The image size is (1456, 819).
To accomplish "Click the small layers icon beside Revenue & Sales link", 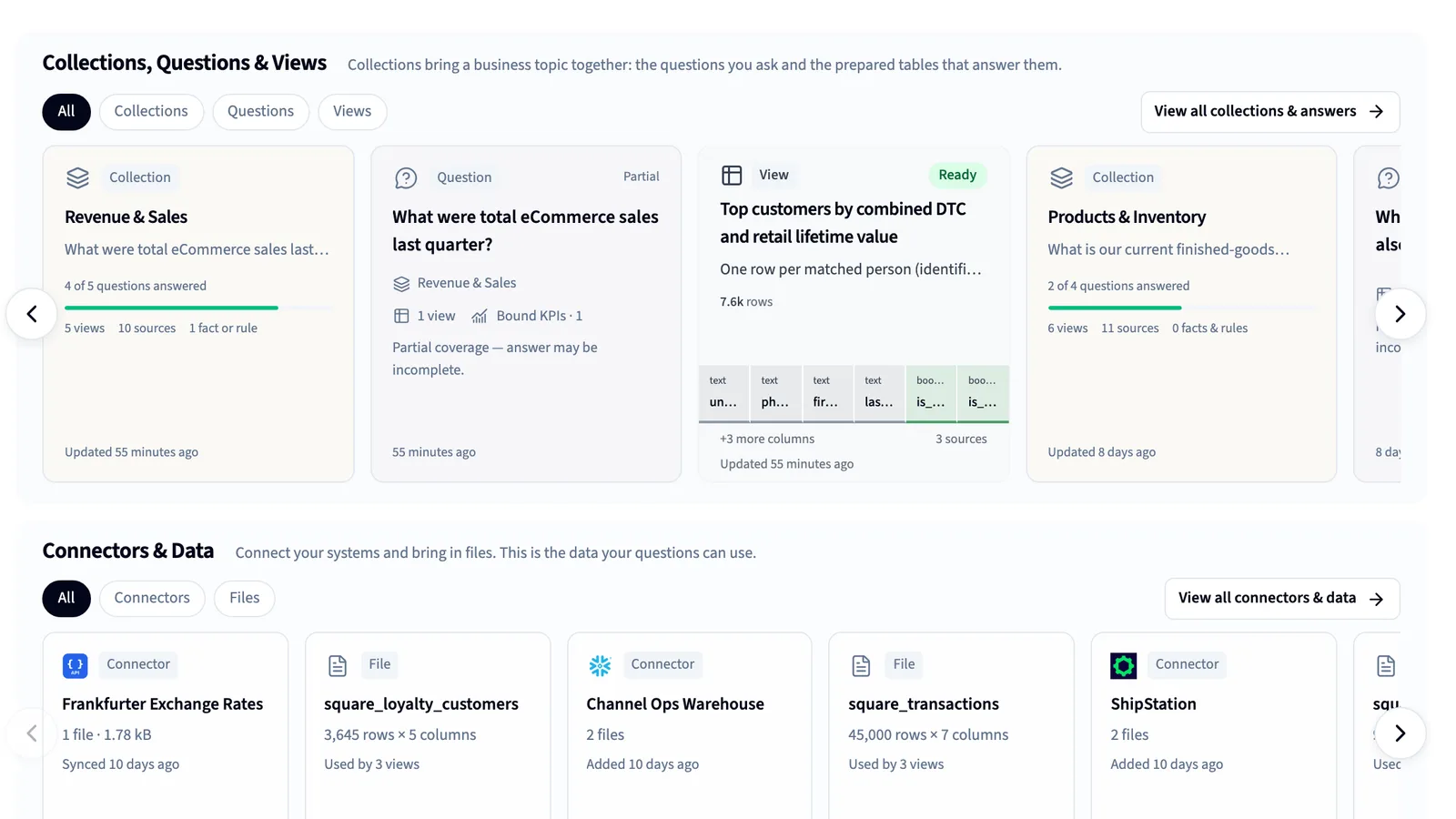I will (x=401, y=283).
